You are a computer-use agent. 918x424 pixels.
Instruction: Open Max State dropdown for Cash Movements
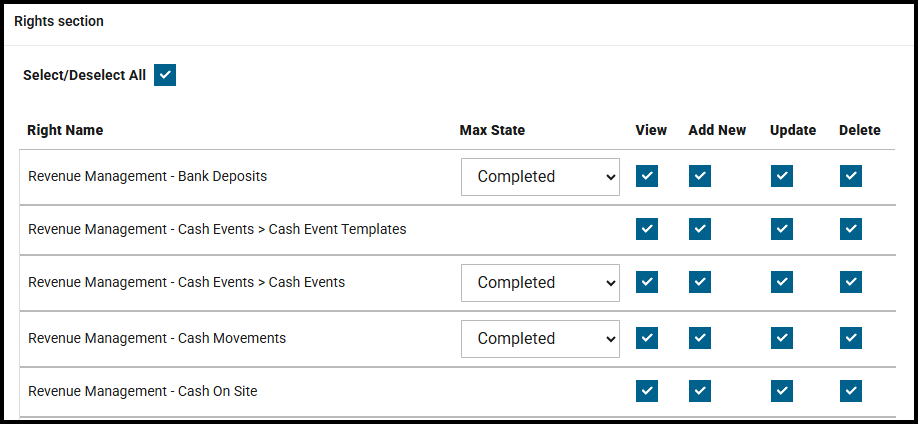click(540, 339)
